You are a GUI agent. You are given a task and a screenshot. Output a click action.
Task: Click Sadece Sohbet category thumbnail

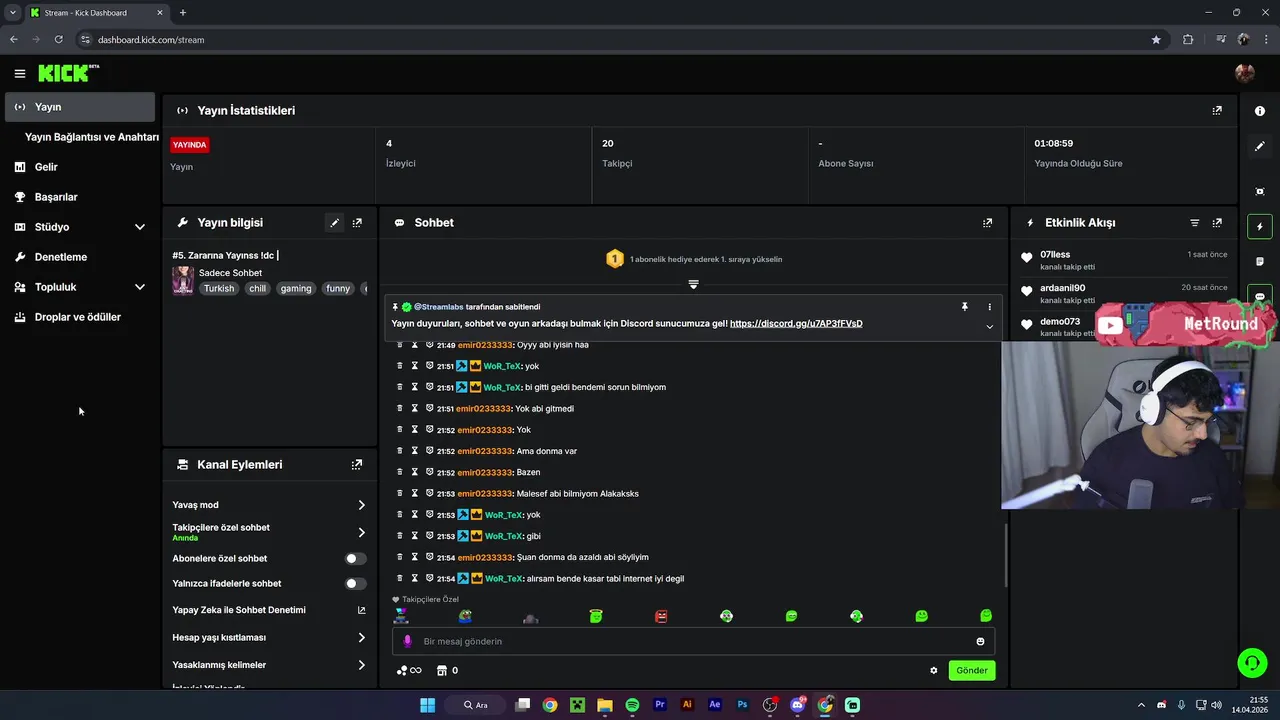pos(183,281)
